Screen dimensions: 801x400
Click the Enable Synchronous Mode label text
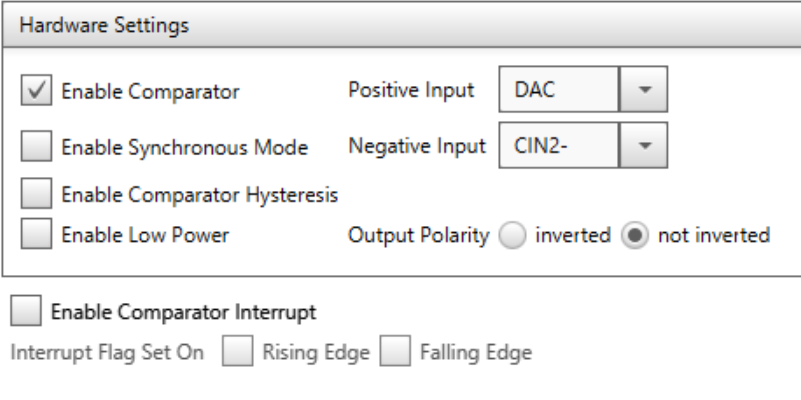[x=184, y=147]
